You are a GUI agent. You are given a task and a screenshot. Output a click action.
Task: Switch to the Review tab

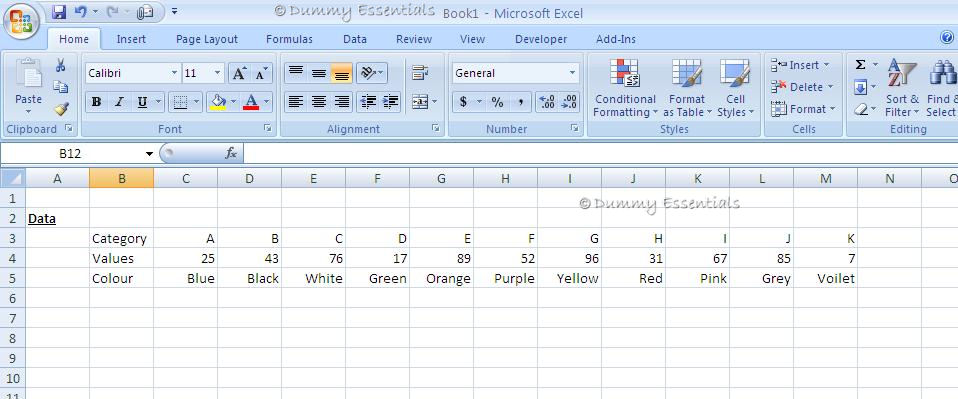(414, 39)
